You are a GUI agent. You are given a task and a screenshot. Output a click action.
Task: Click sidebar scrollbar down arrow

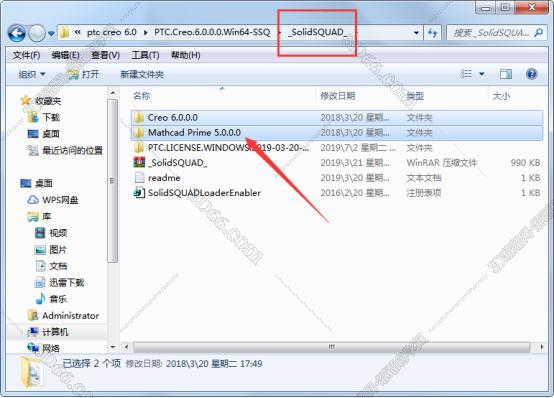click(x=113, y=347)
